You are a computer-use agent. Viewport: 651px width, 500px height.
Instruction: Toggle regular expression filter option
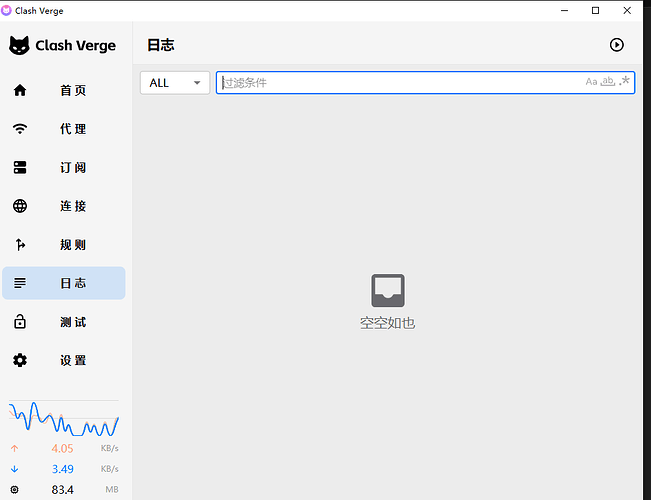pos(624,81)
